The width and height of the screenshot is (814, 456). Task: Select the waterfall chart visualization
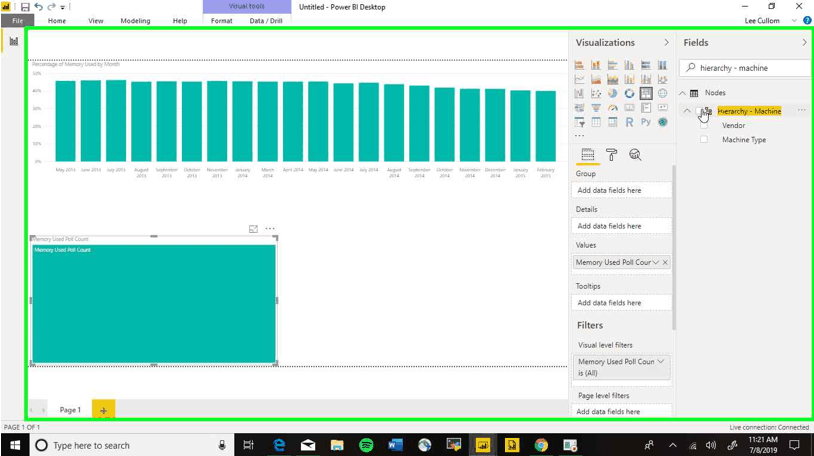pos(579,93)
